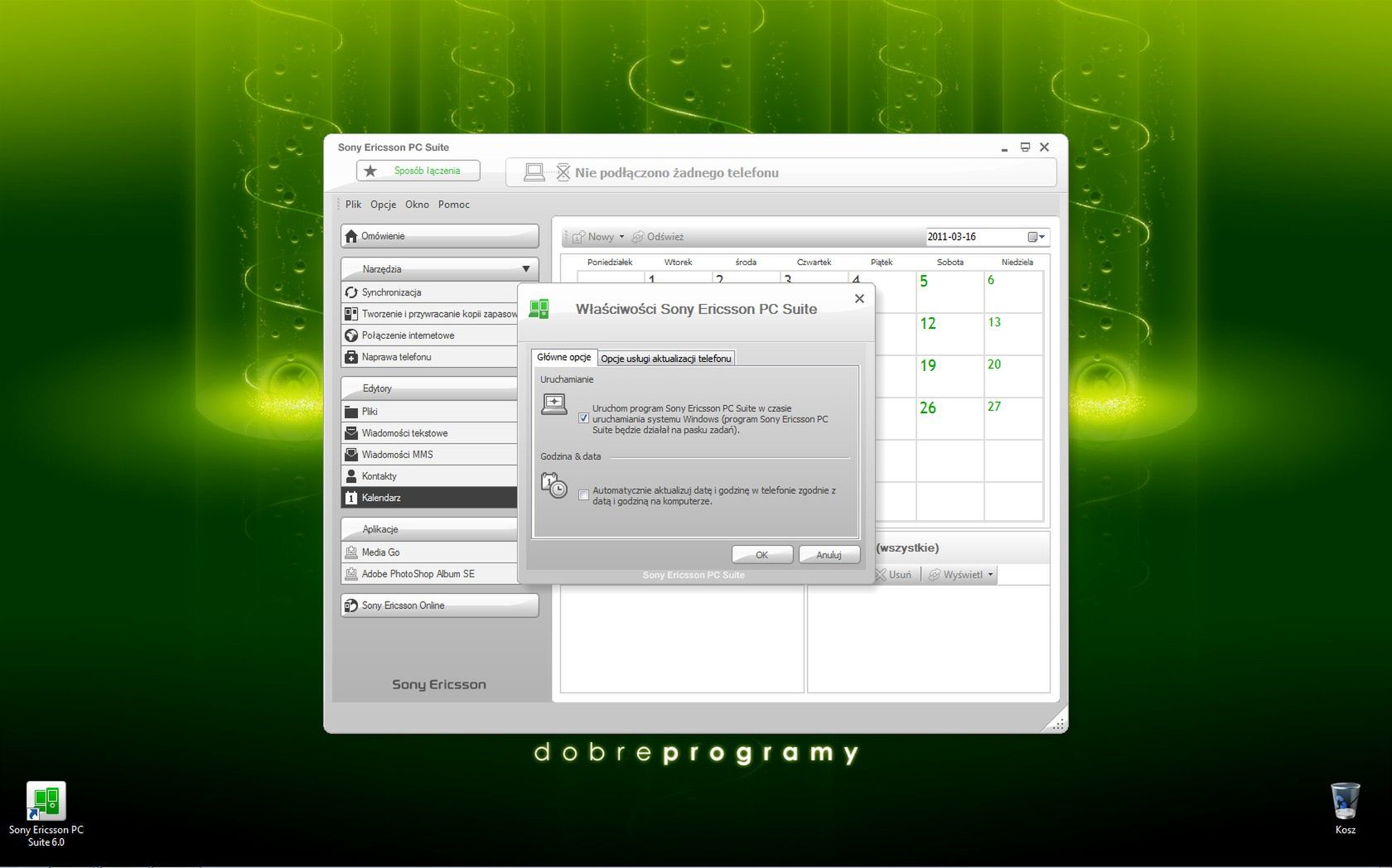The height and width of the screenshot is (868, 1392).
Task: Click the Sposób łączenia button
Action: [418, 171]
